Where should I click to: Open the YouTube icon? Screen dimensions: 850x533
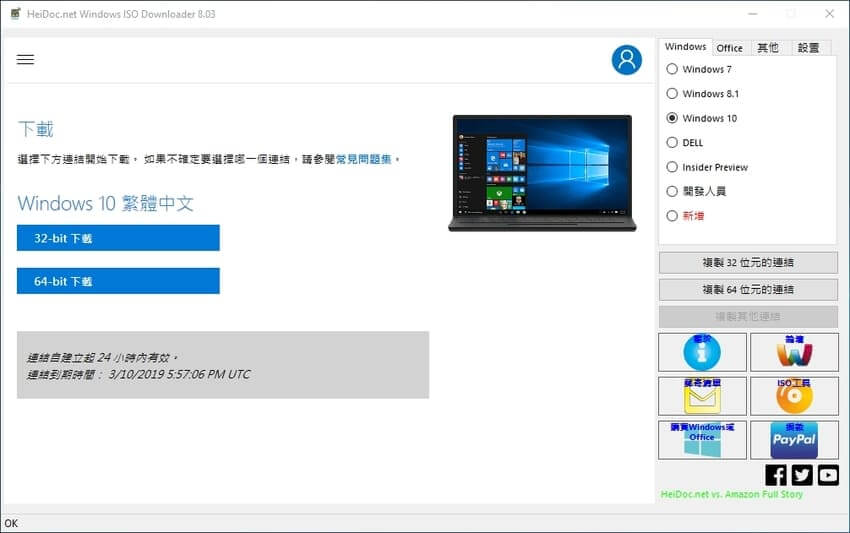coord(828,475)
